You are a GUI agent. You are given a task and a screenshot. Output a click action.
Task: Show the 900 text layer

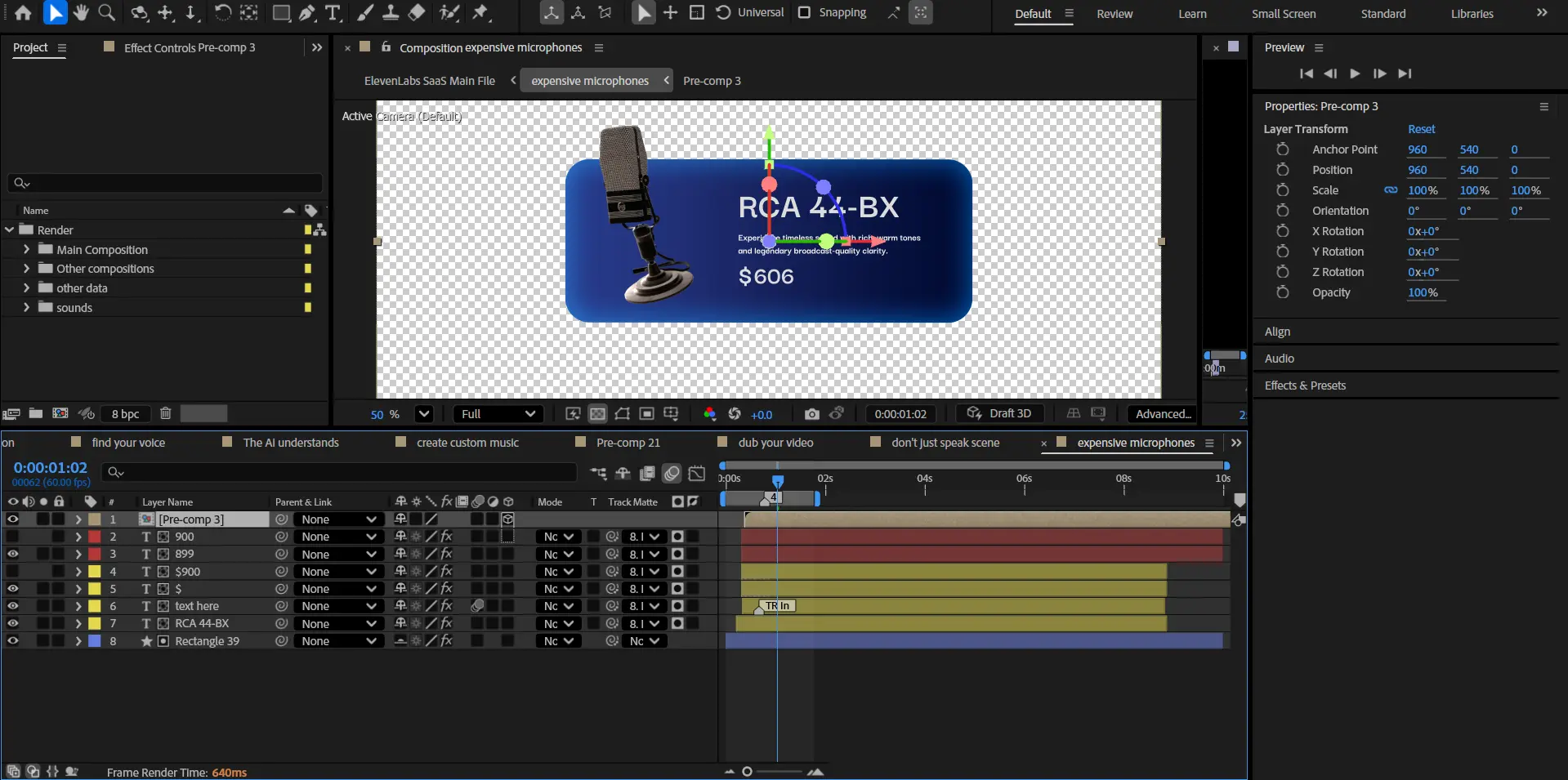(12, 537)
